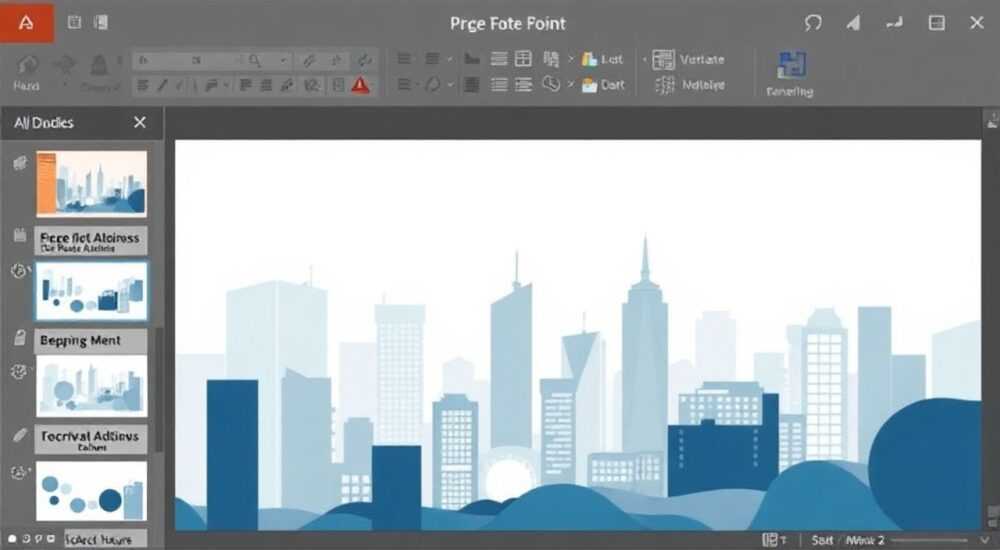Click the red warning triangle icon
1000x550 pixels.
coord(360,85)
